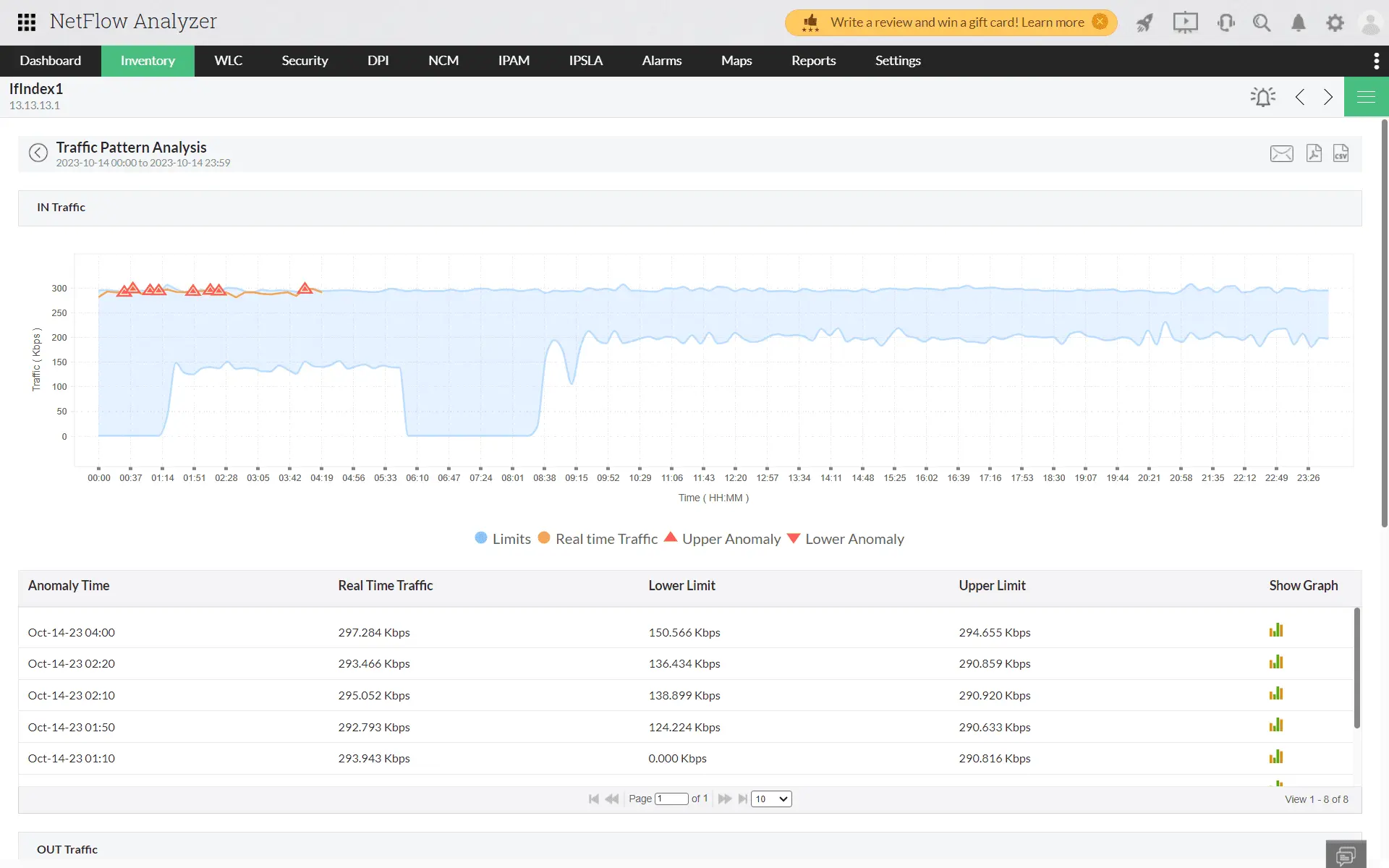Toggle the Upper Anomaly legend marker

(x=671, y=538)
